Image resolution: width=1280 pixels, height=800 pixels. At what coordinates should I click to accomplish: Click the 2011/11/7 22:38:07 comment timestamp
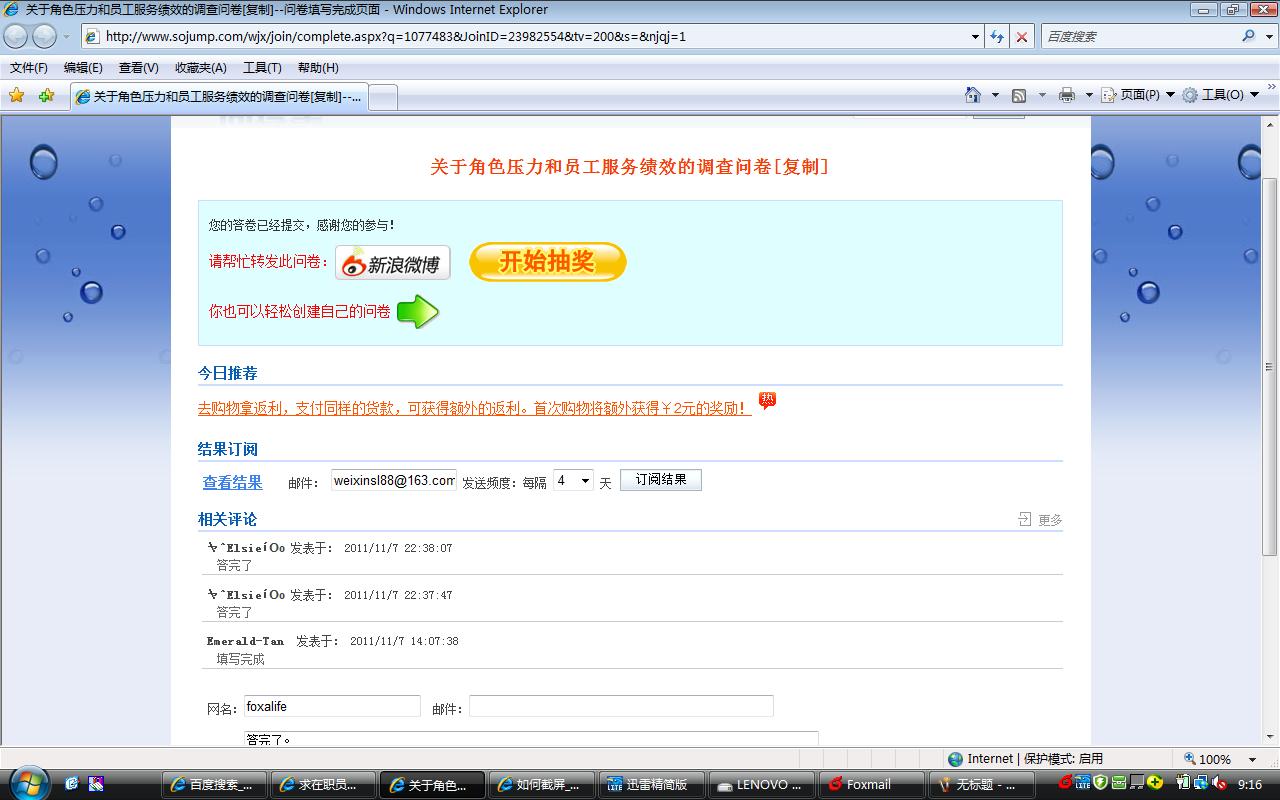tap(398, 548)
